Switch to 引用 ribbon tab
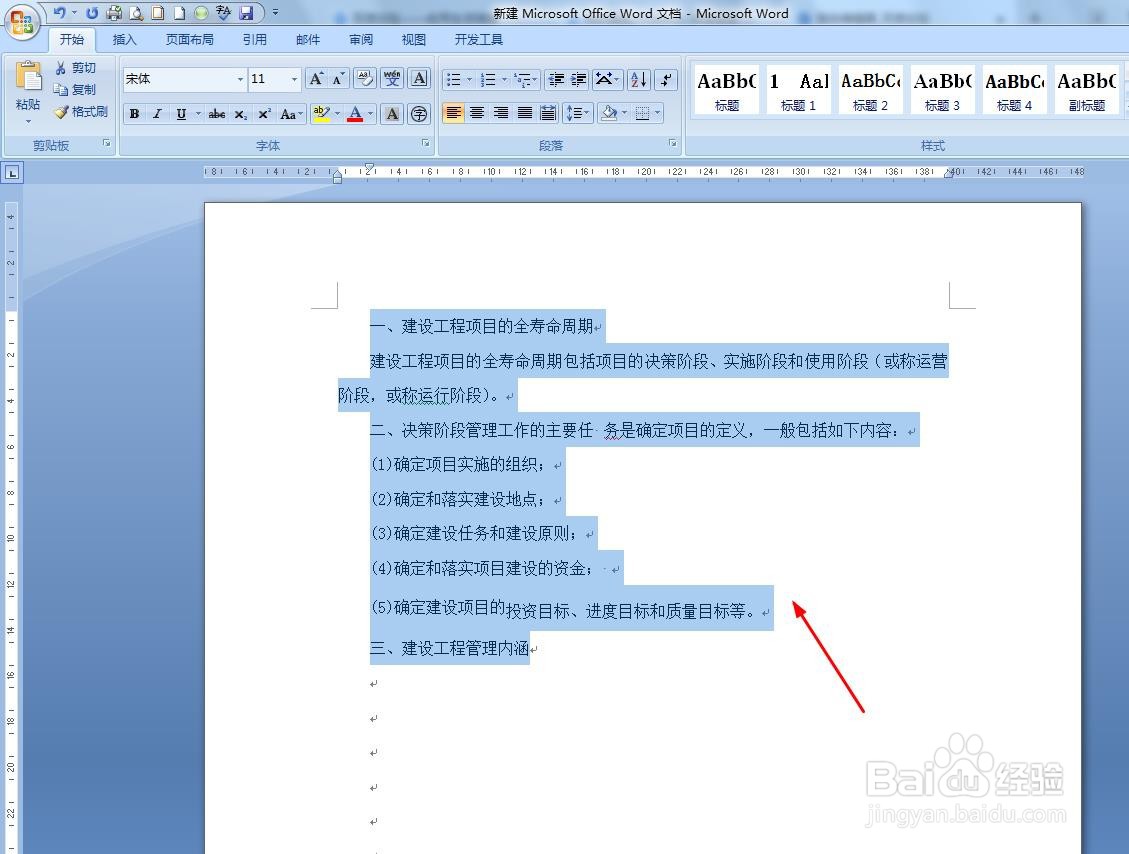 (254, 40)
